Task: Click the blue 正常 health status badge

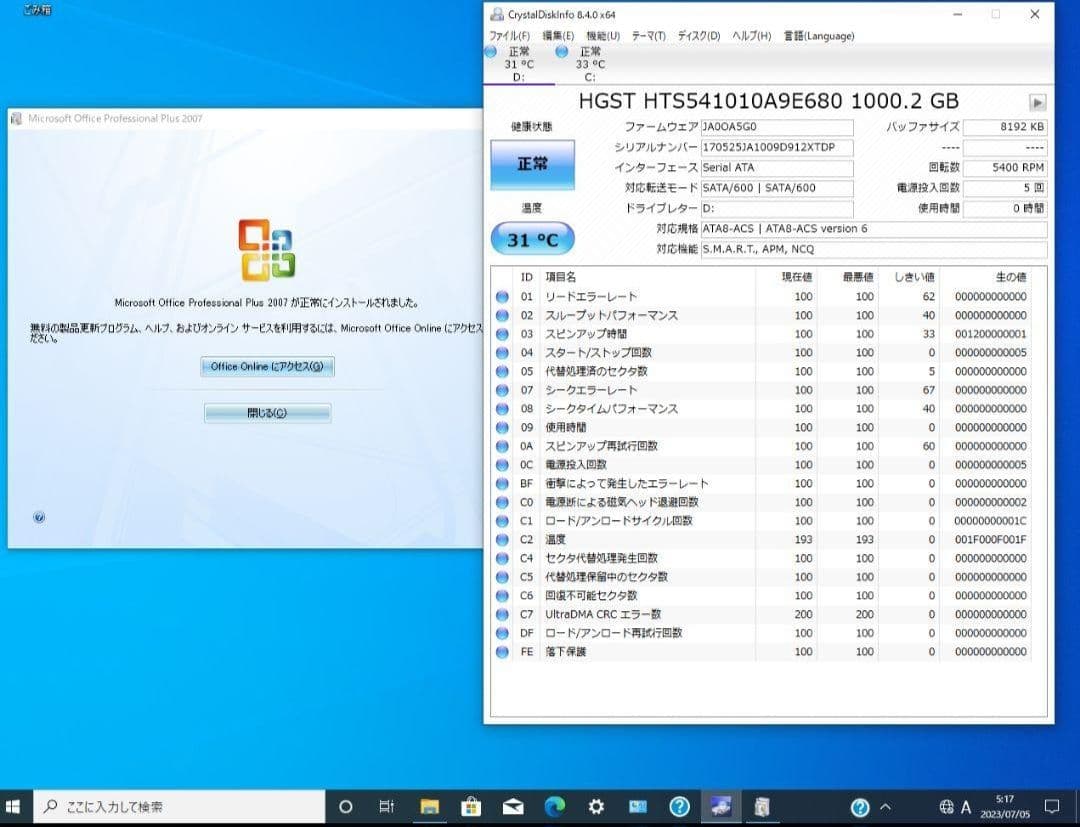Action: pos(531,164)
